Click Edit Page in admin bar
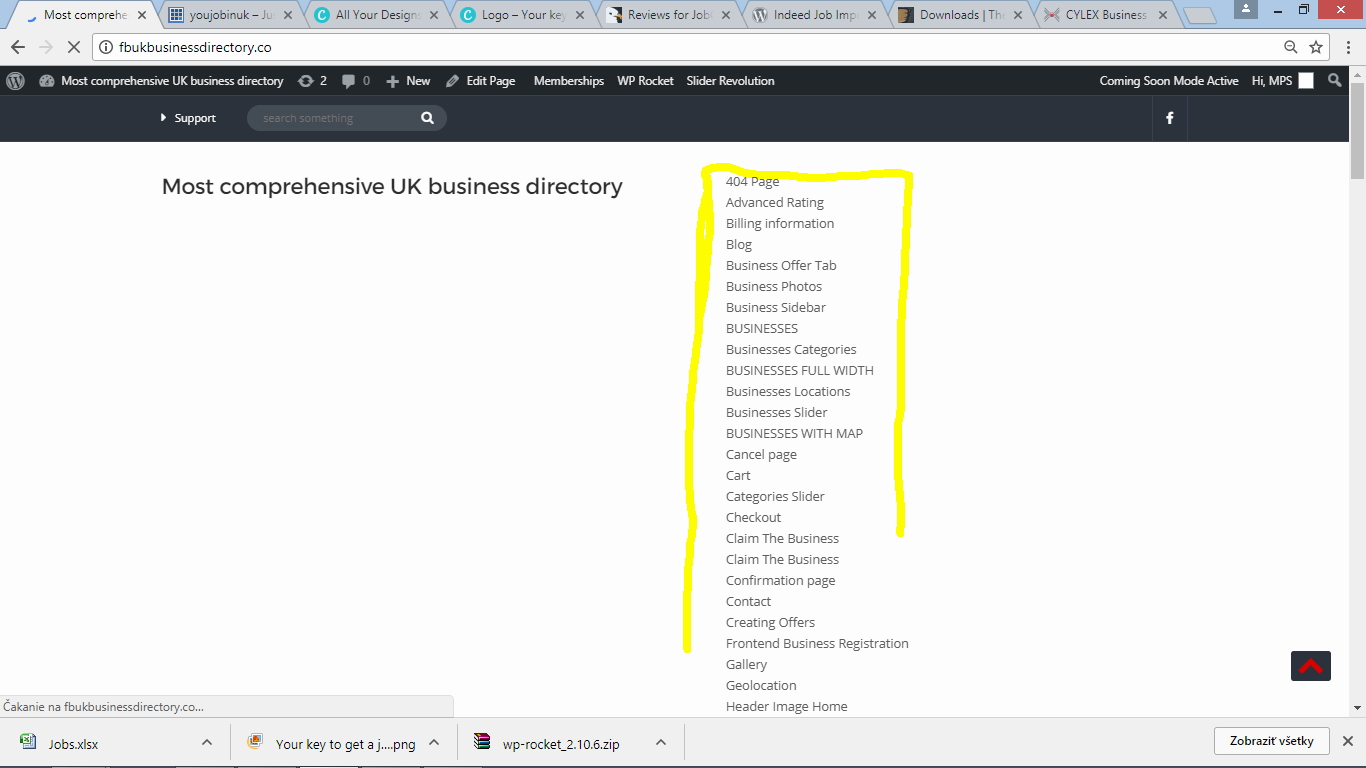1366x768 pixels. click(x=481, y=81)
